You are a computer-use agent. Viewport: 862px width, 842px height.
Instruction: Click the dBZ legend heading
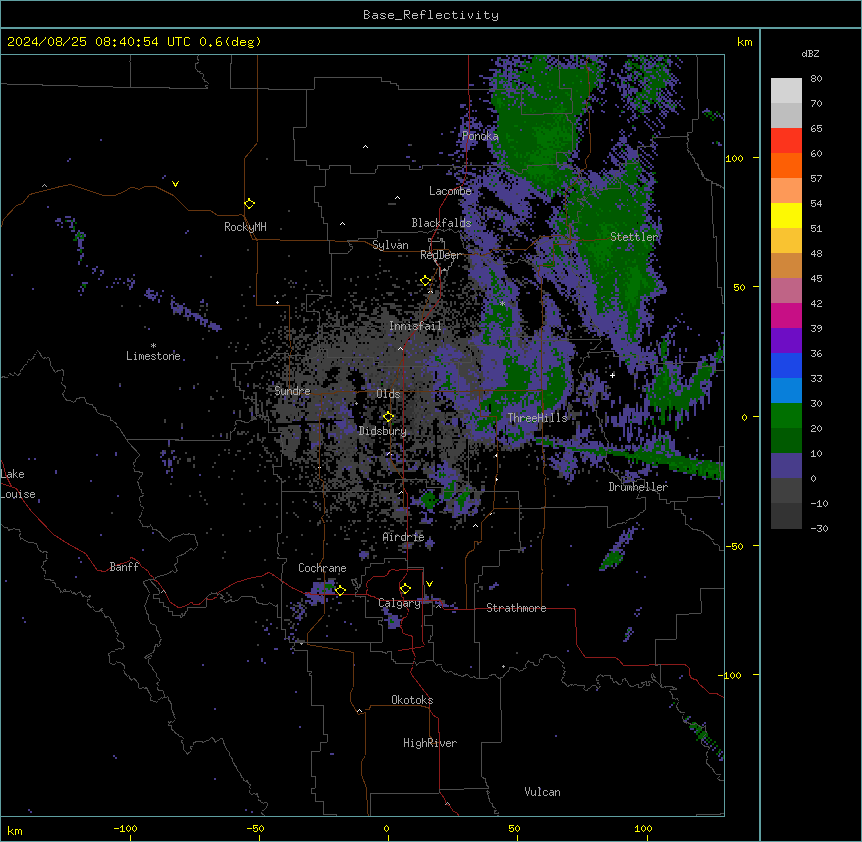point(810,54)
